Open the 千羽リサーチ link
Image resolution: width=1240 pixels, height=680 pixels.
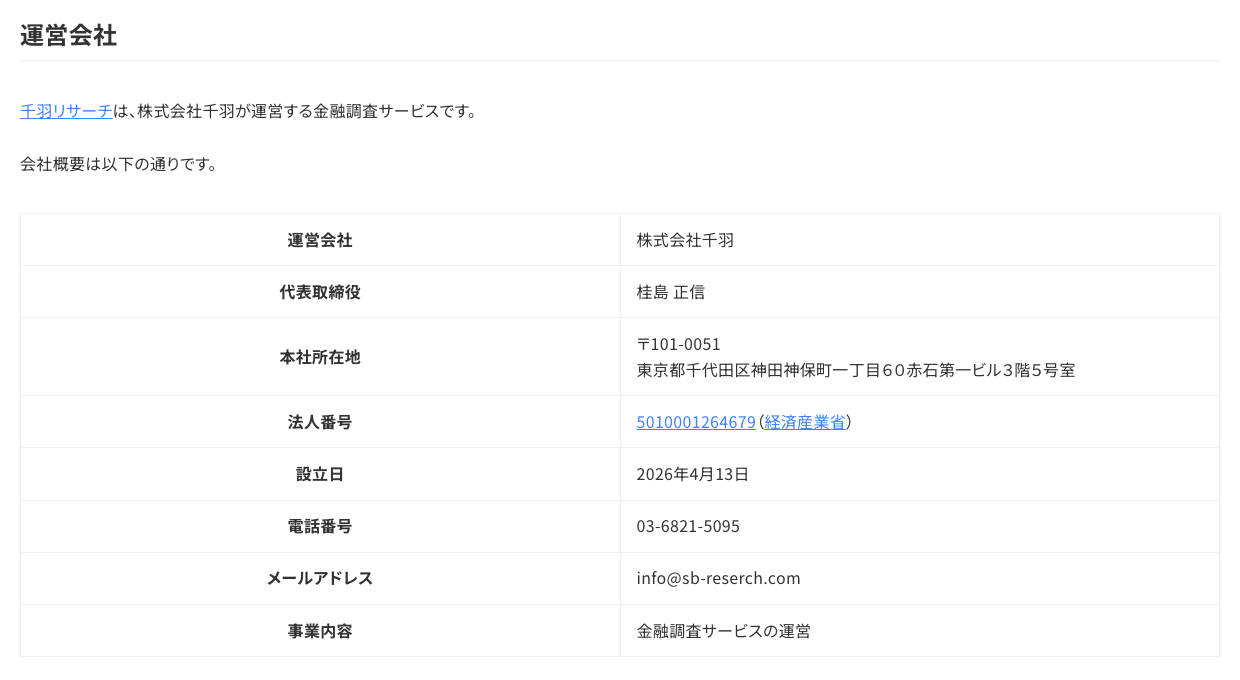[x=66, y=111]
